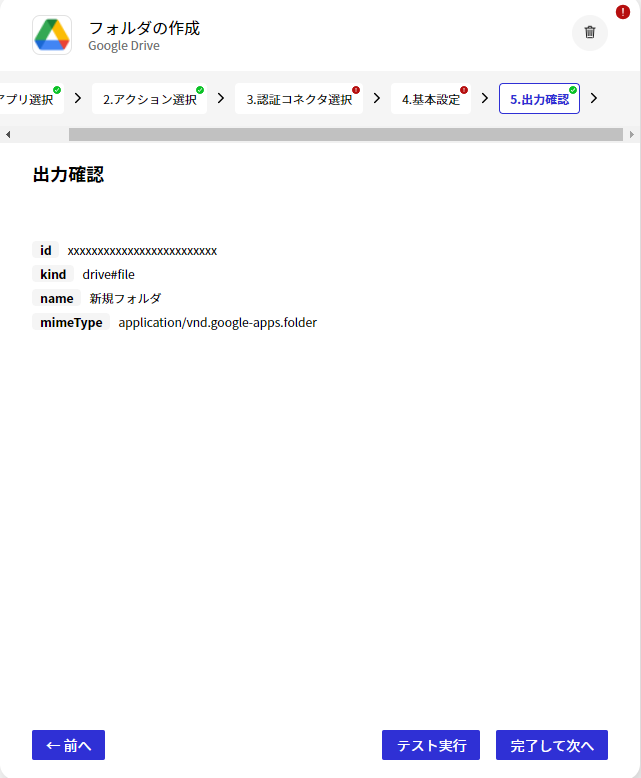Click the id field label

pyautogui.click(x=46, y=250)
